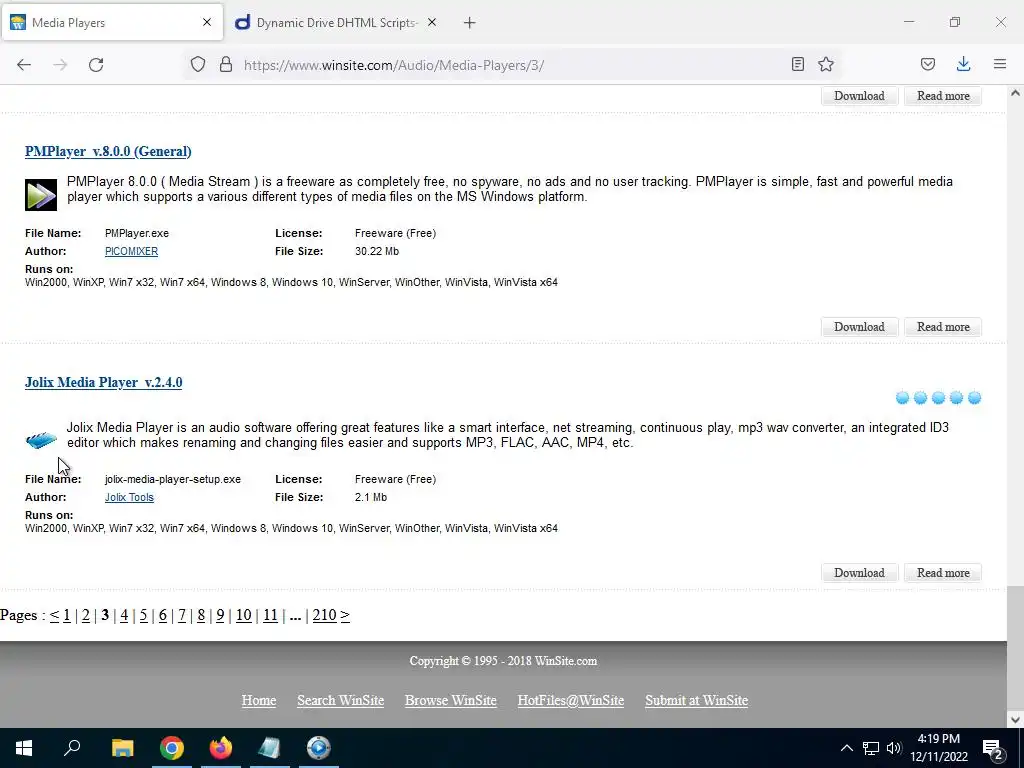Open volume control tray icon
1024x768 pixels.
894,748
